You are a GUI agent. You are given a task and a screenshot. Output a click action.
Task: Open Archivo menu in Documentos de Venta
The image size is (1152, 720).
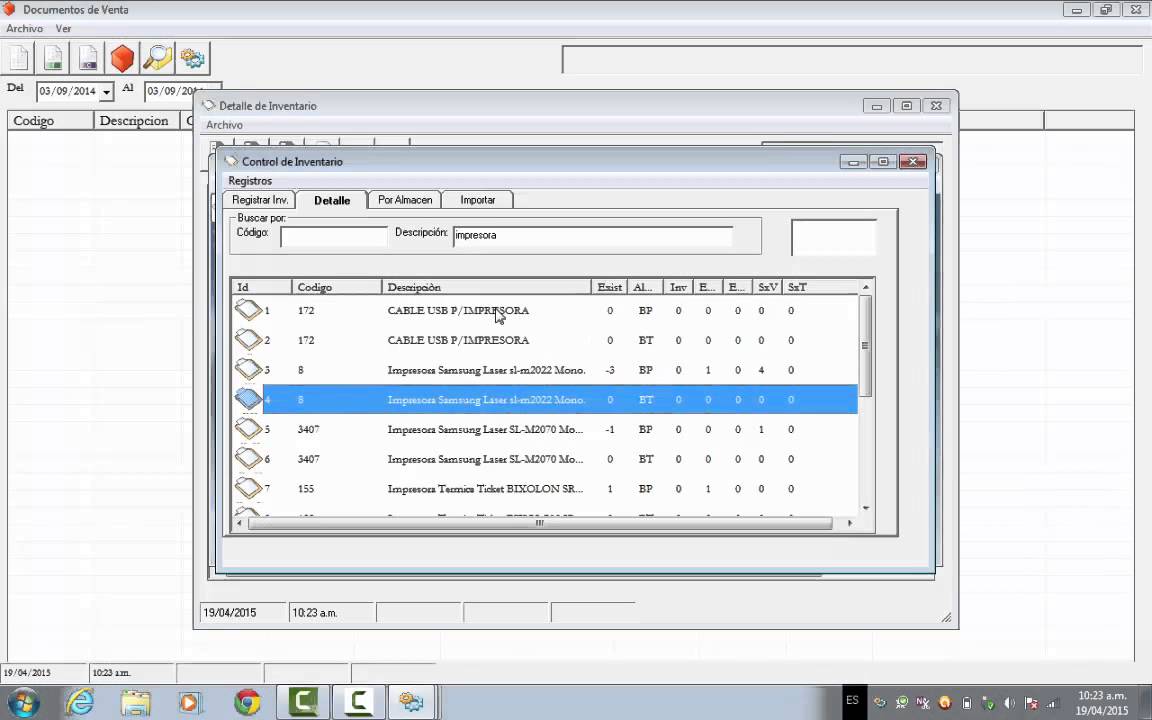[x=24, y=29]
